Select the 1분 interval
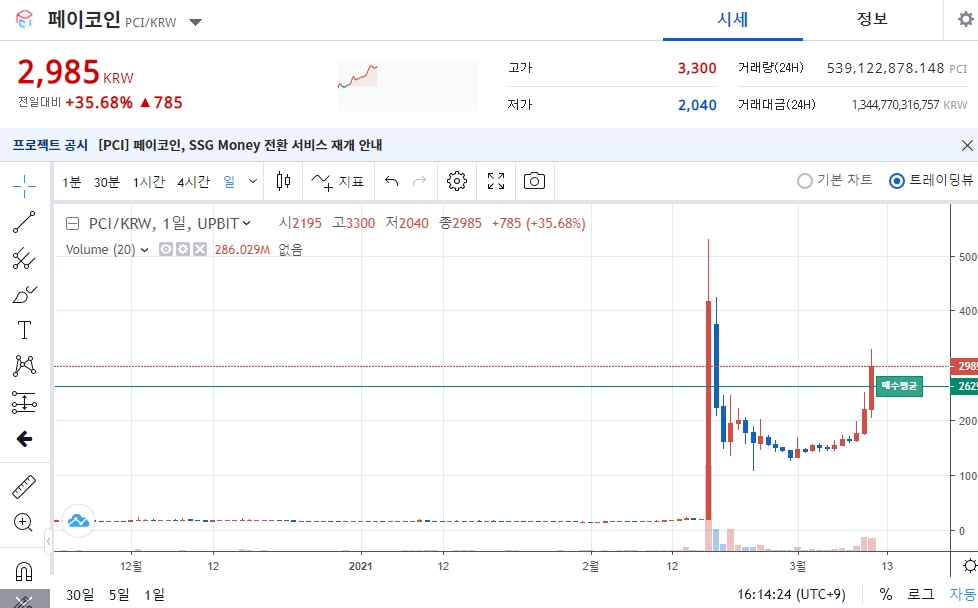The image size is (978, 608). pos(71,182)
